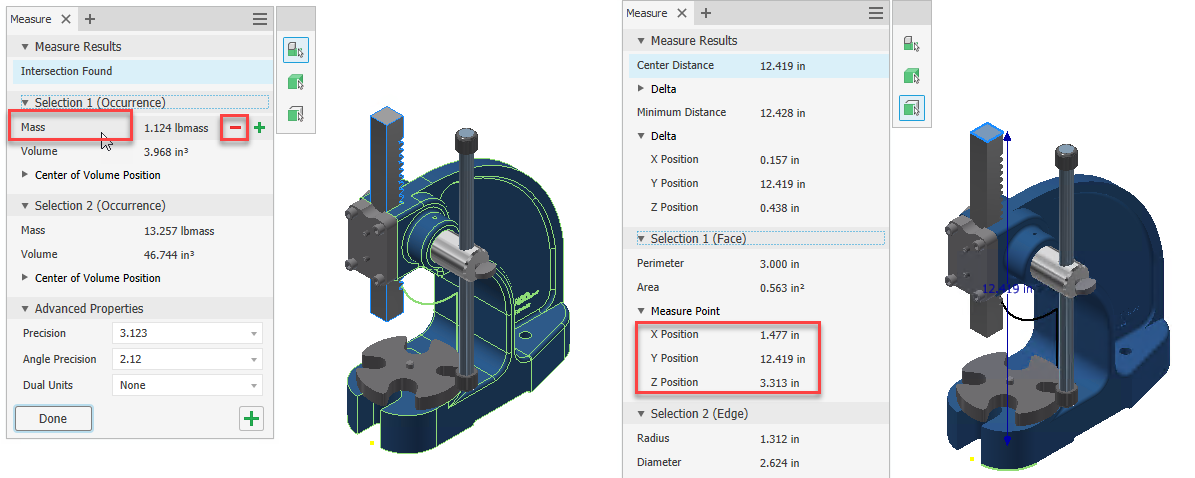This screenshot has height=478, width=1195.
Task: Open the Precision dropdown showing 3.123
Action: pyautogui.click(x=187, y=333)
